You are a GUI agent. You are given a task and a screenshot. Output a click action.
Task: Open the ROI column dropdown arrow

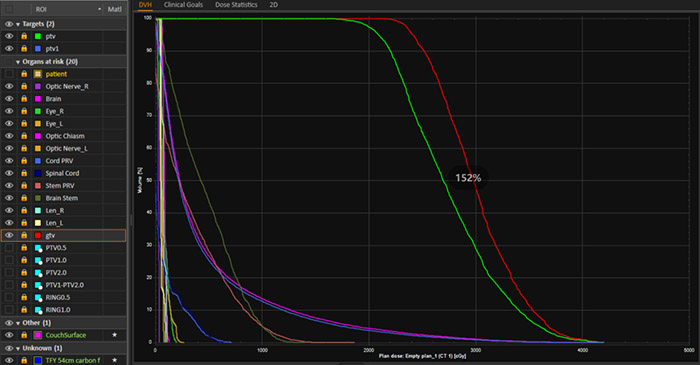pos(99,9)
